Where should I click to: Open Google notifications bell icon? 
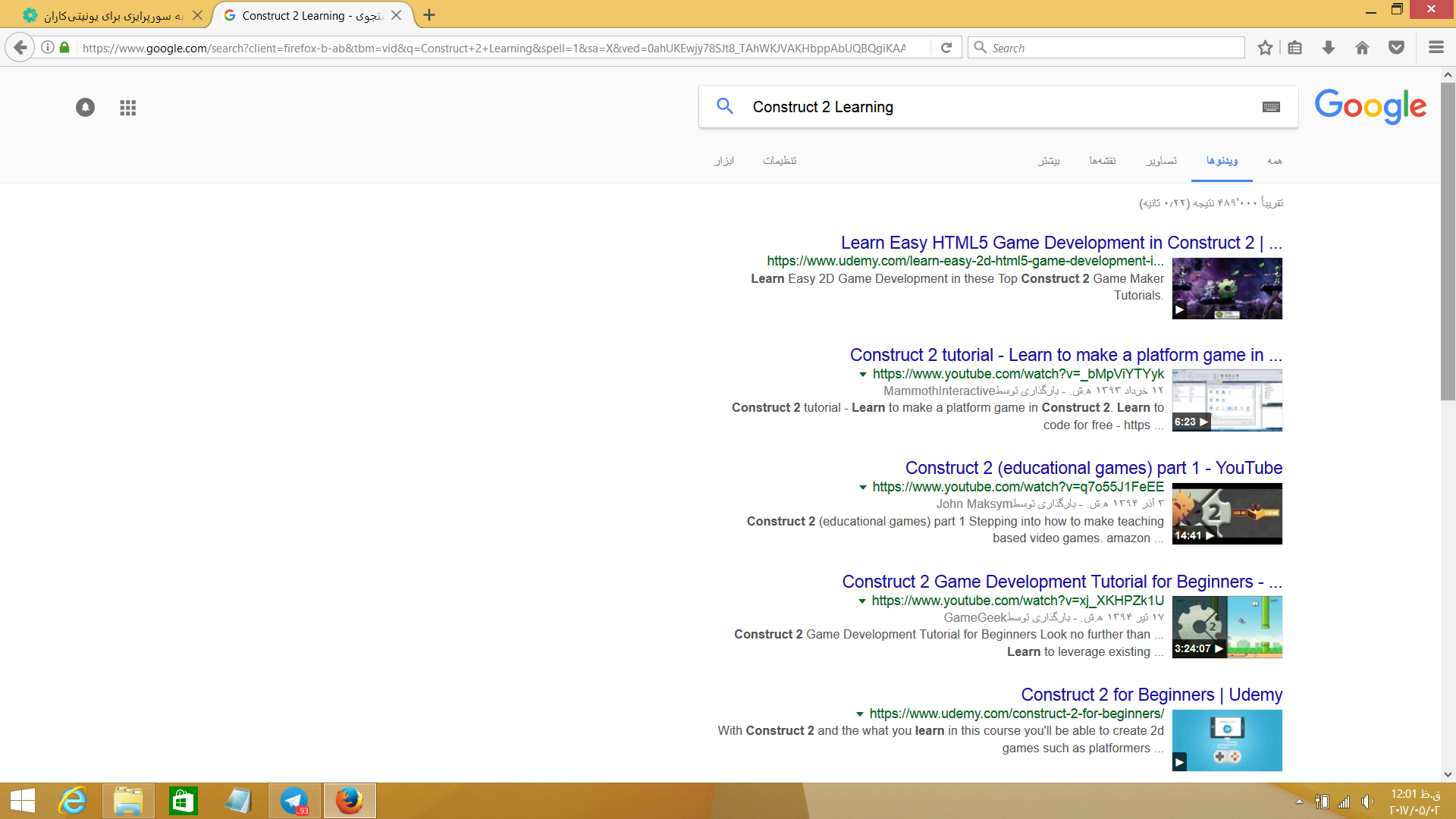click(86, 108)
